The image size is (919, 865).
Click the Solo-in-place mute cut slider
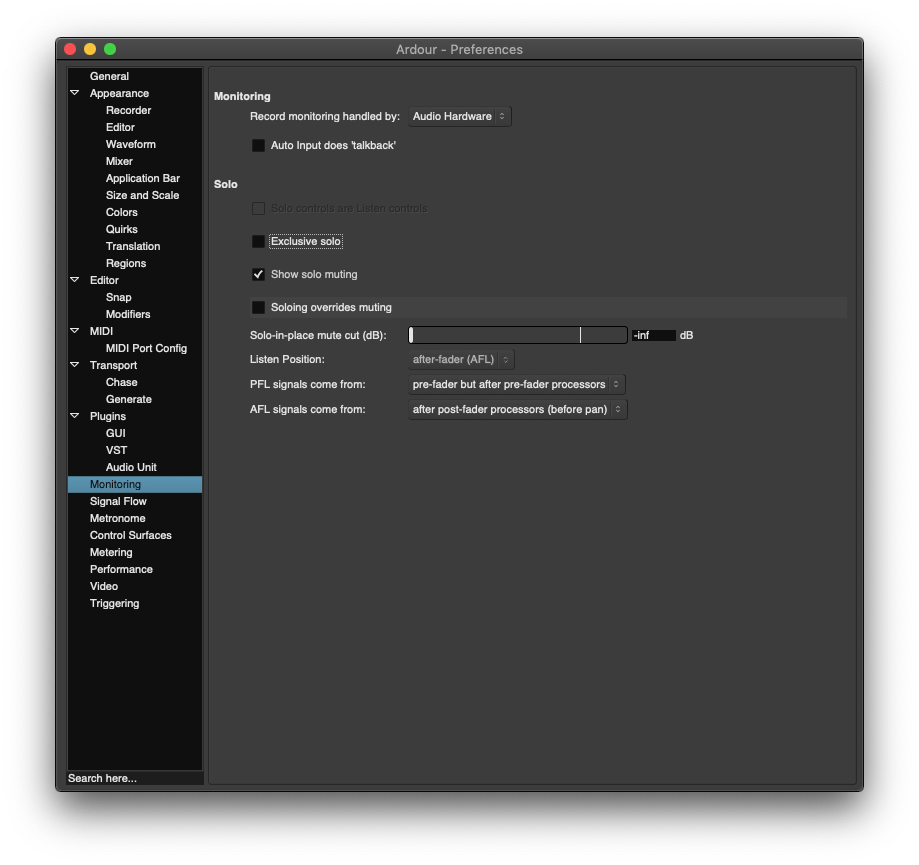point(518,335)
